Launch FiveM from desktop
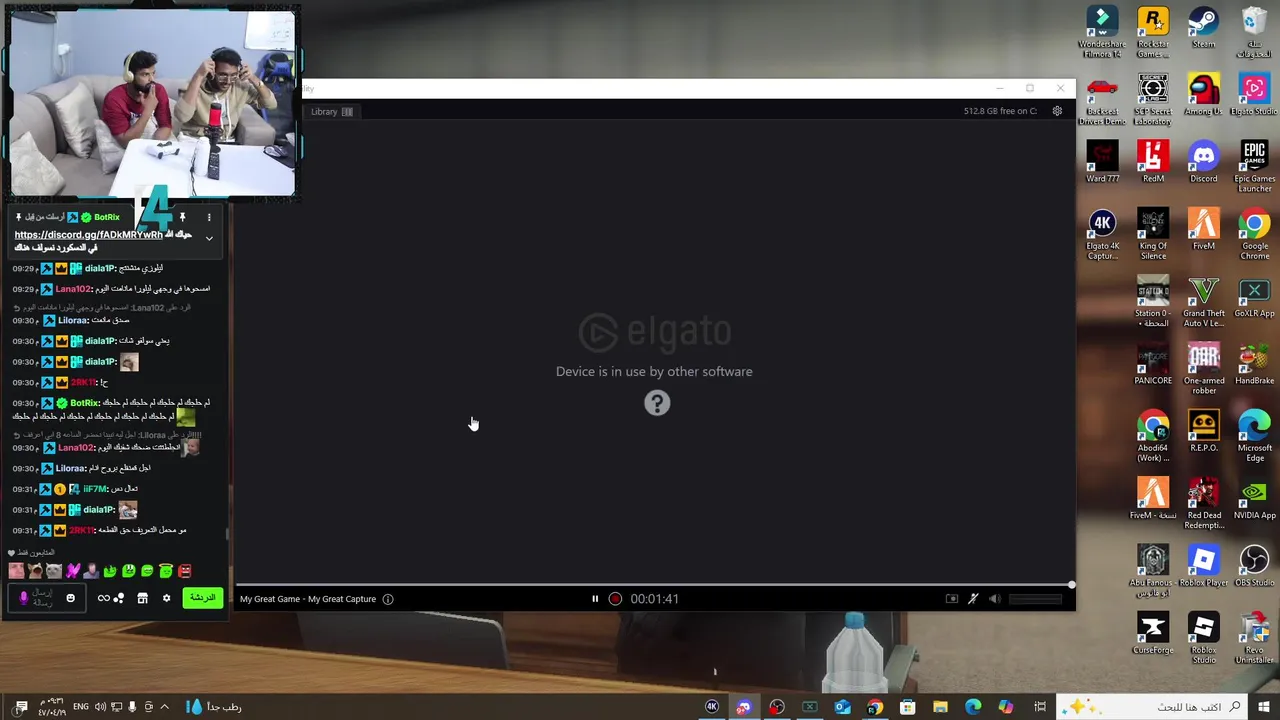 (x=1203, y=230)
